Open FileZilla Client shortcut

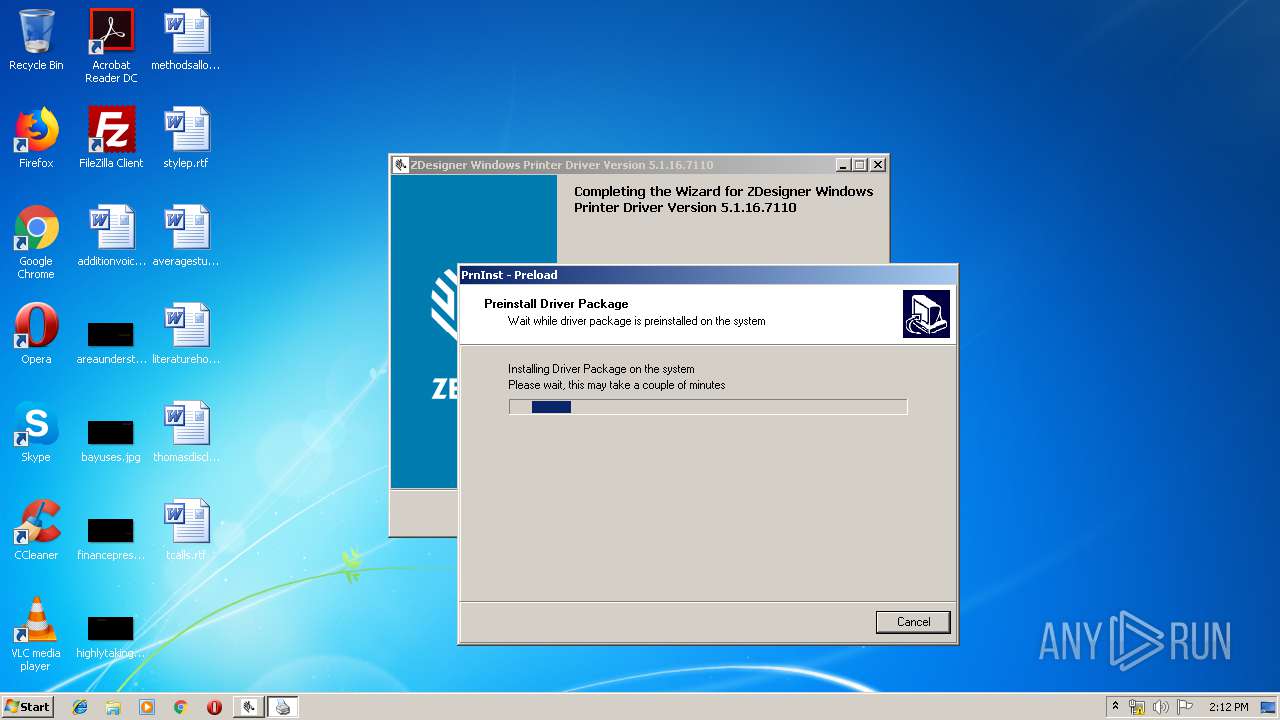coord(111,138)
